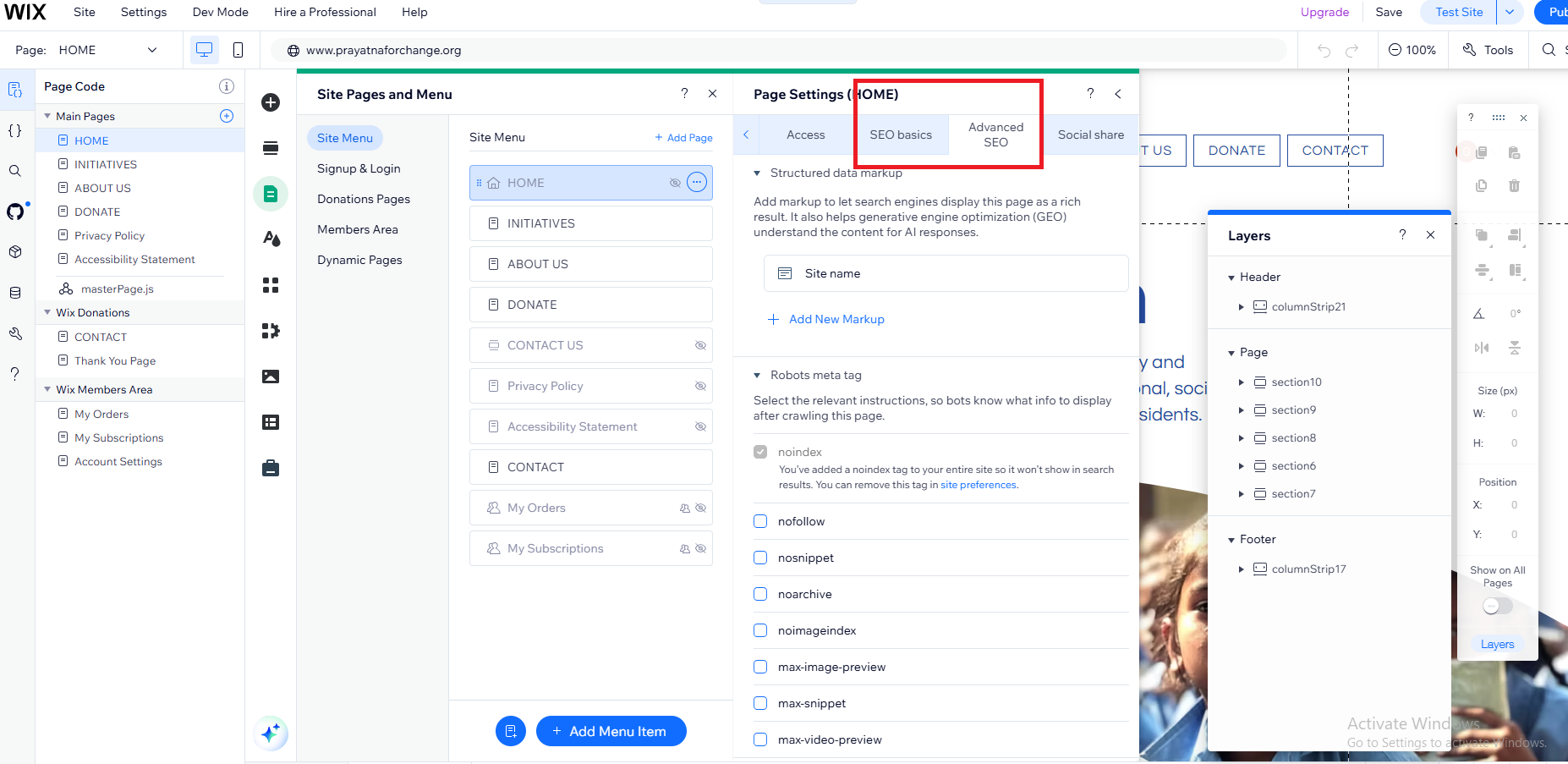This screenshot has height=764, width=1568.
Task: Open the Media panel
Action: 271,376
